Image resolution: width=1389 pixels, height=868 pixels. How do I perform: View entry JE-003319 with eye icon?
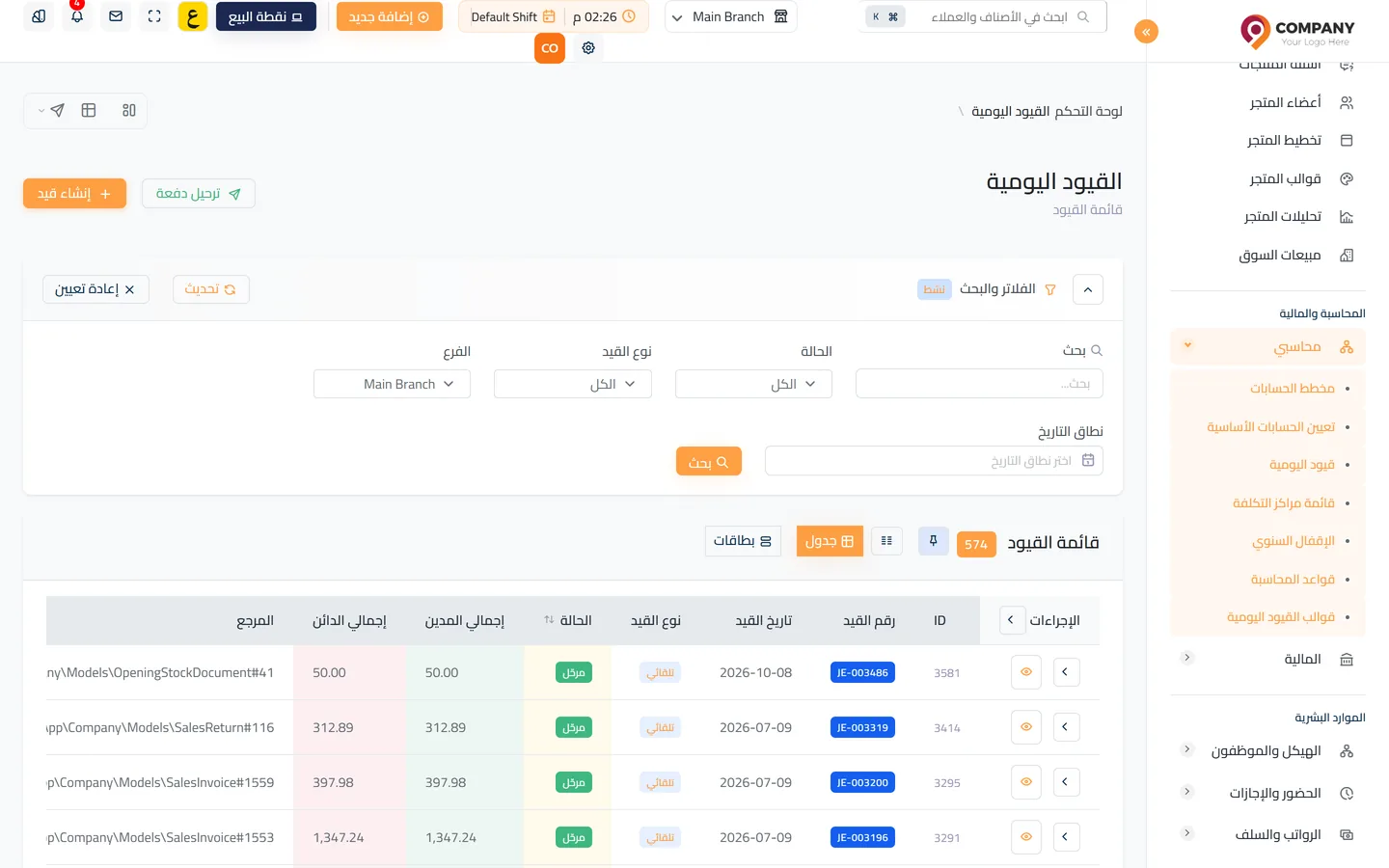[x=1026, y=727]
